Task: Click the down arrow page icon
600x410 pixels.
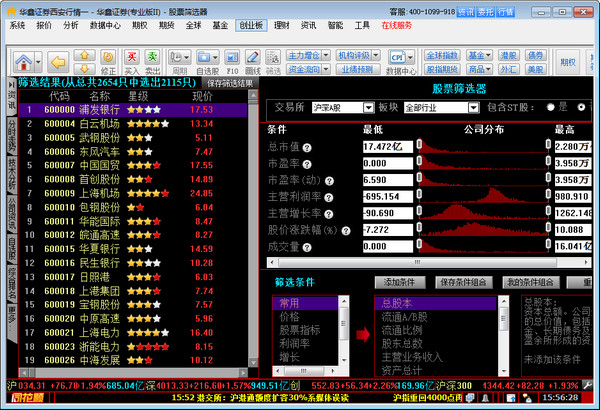Action: tap(85, 69)
